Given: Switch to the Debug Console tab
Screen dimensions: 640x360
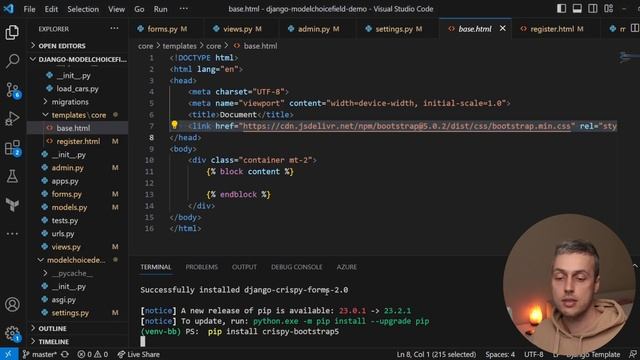Looking at the screenshot, I should click(x=296, y=267).
